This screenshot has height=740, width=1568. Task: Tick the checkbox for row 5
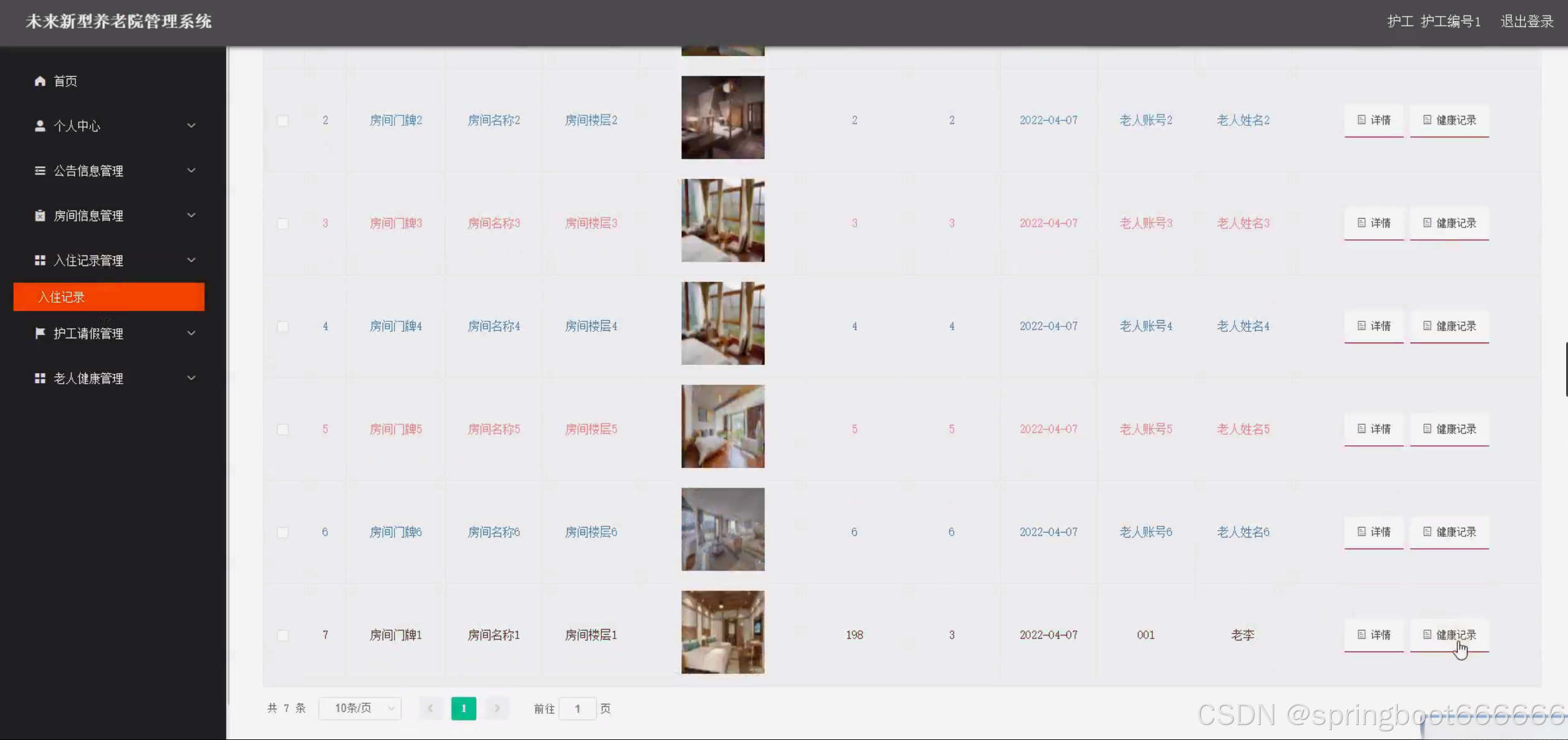(x=282, y=429)
